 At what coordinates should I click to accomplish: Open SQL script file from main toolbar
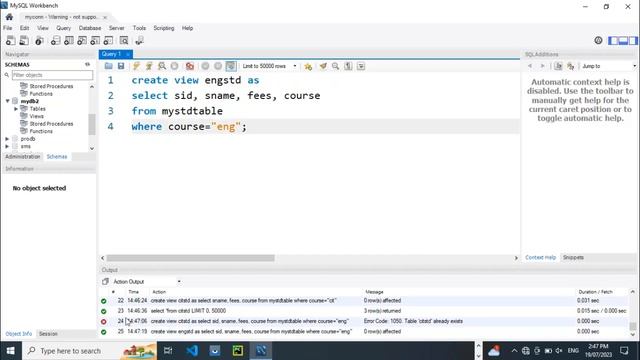point(24,40)
